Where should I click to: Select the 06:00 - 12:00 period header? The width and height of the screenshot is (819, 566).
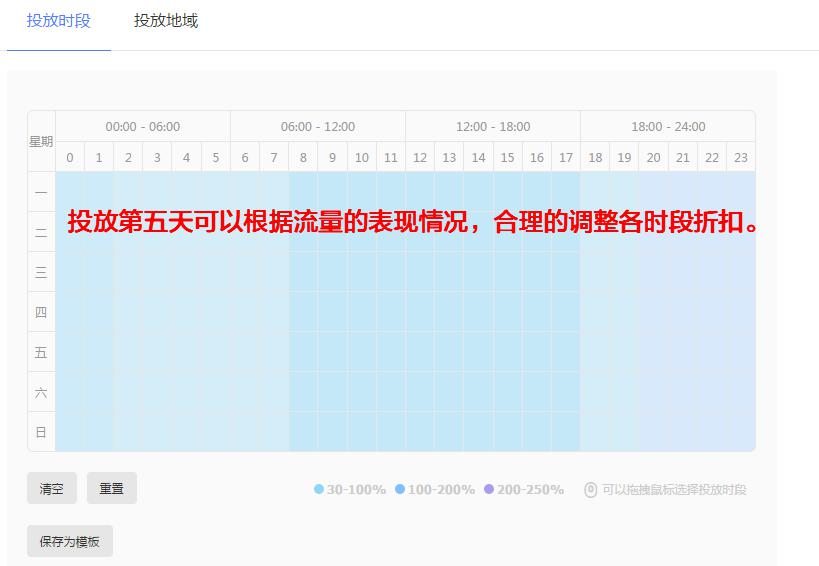(318, 126)
